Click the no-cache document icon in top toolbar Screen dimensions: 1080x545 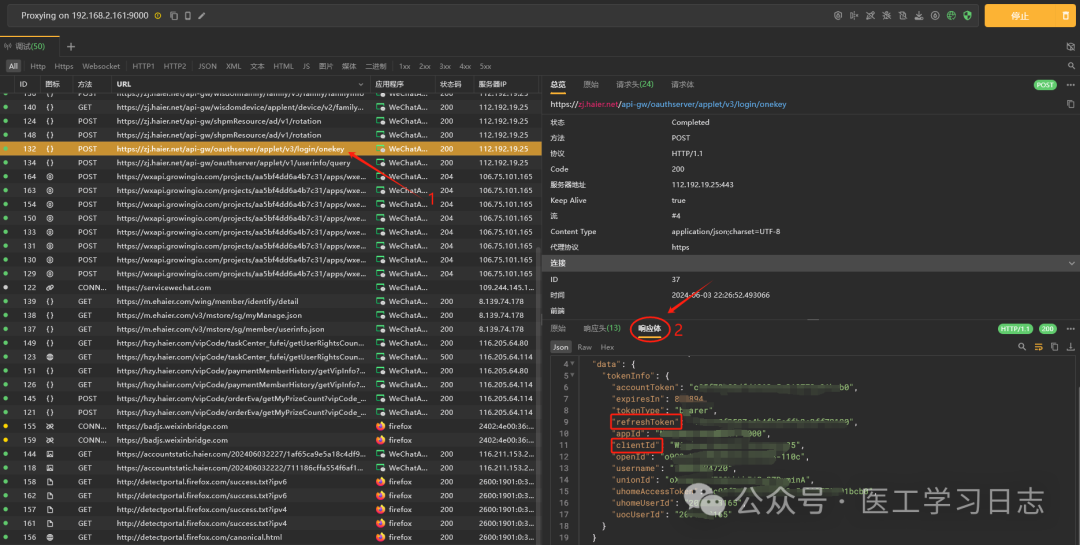coord(902,15)
